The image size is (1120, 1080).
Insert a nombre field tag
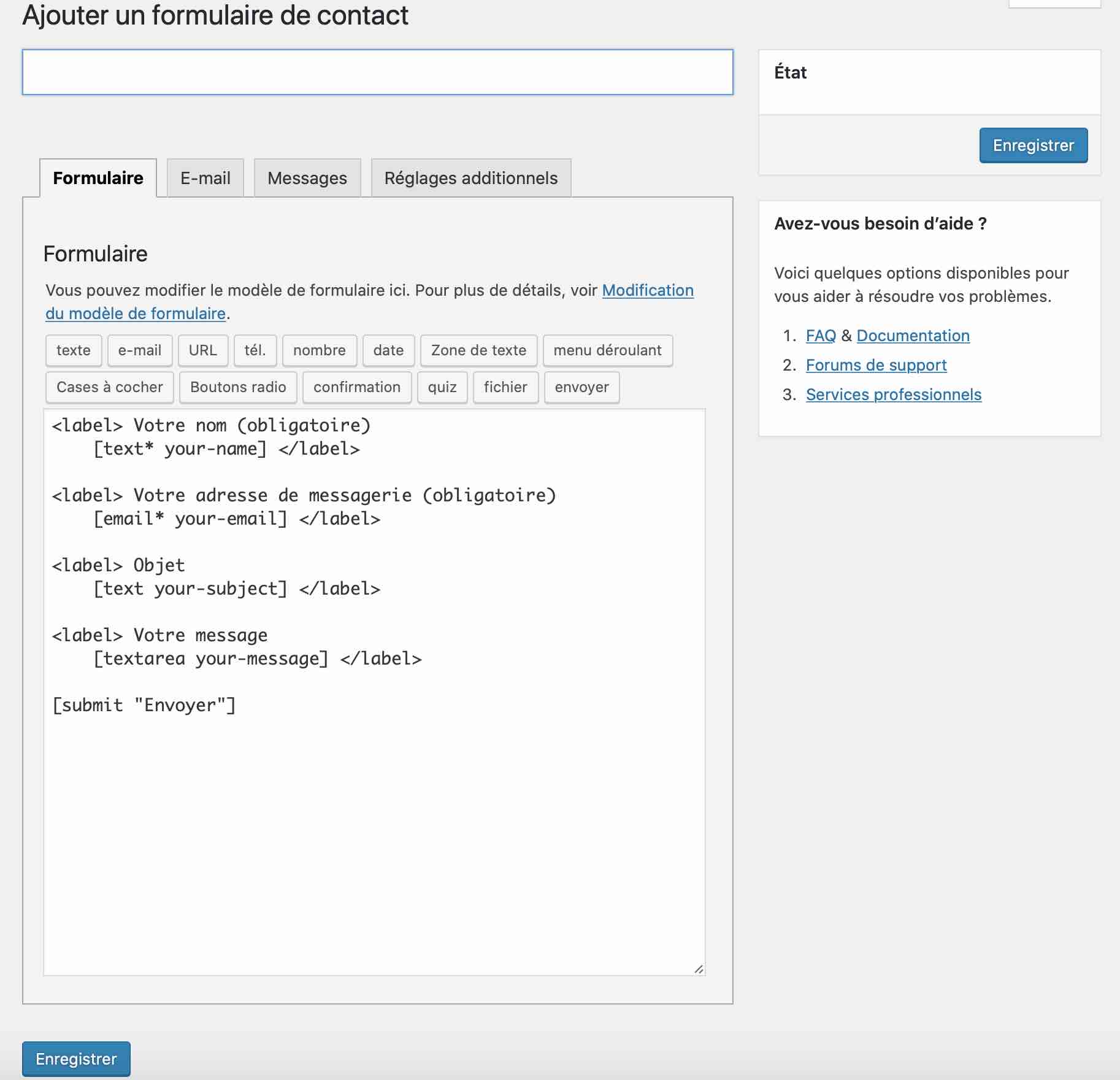coord(319,350)
